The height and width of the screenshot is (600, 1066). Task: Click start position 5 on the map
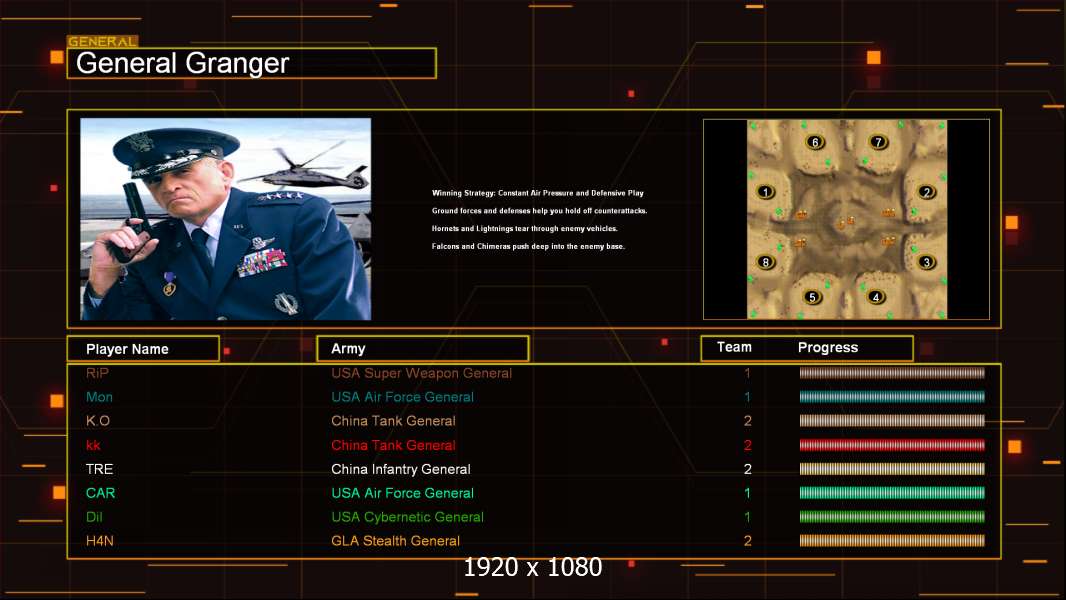812,296
